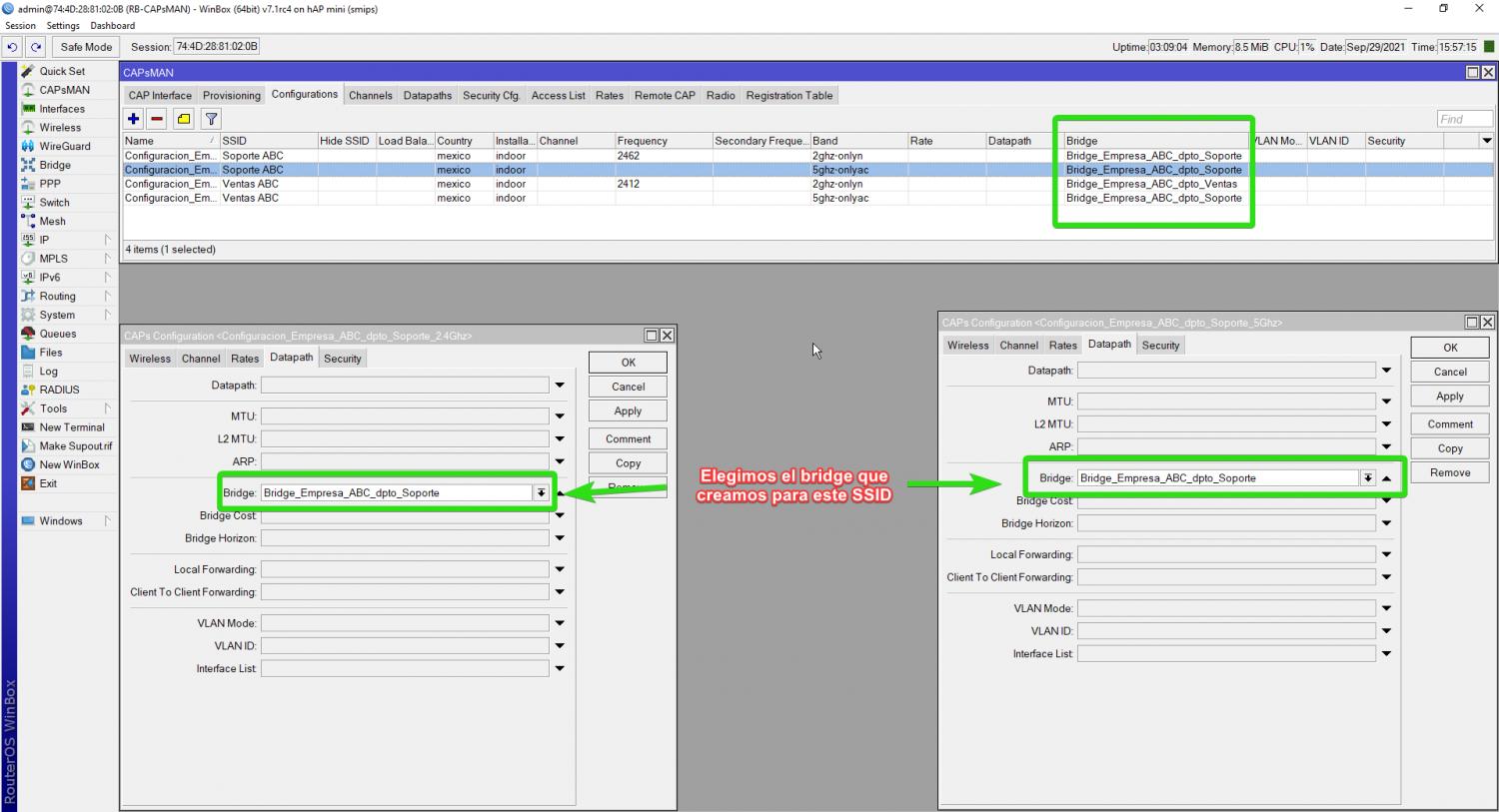Click the filter funnel icon
The height and width of the screenshot is (812, 1499).
point(211,119)
